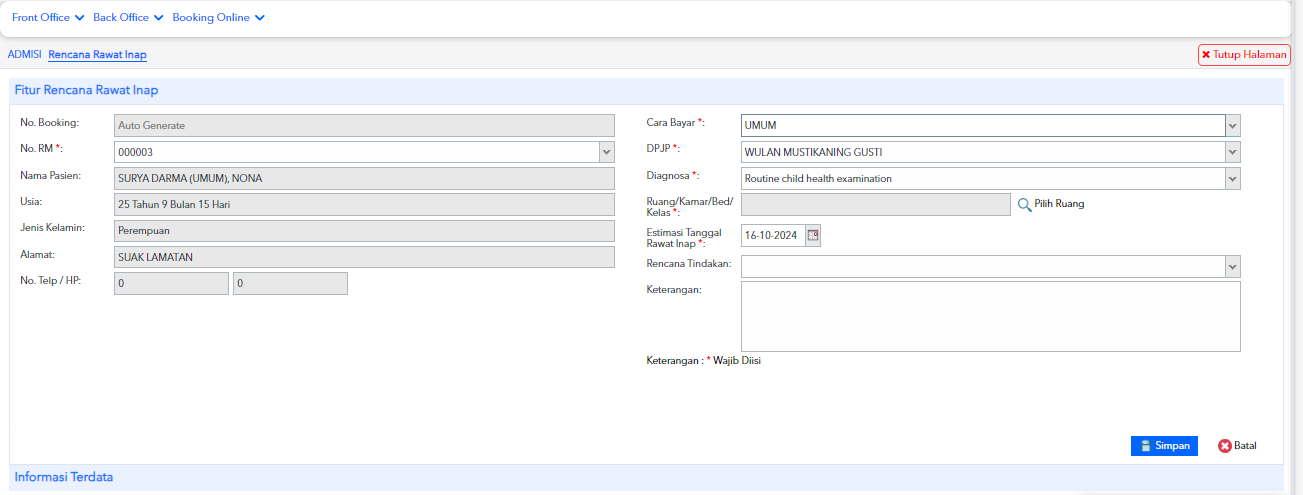This screenshot has height=495, width=1303.
Task: Expand the Cara Bayar dropdown
Action: point(1233,126)
